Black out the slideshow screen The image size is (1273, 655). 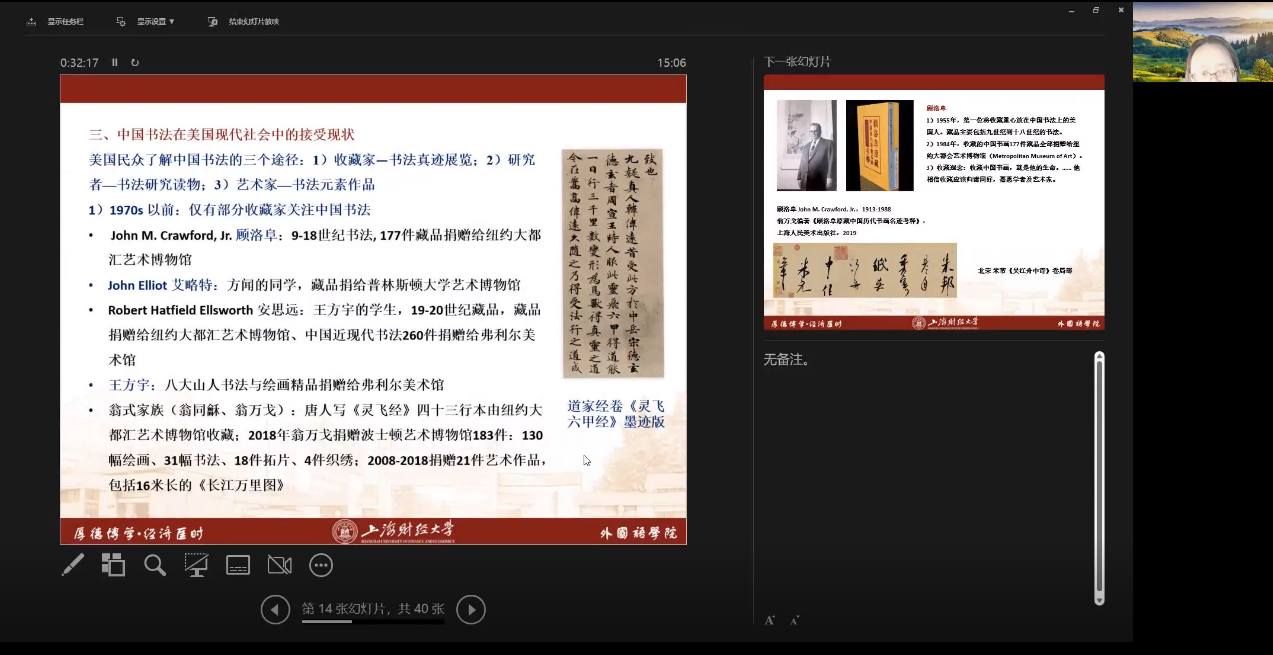point(196,565)
